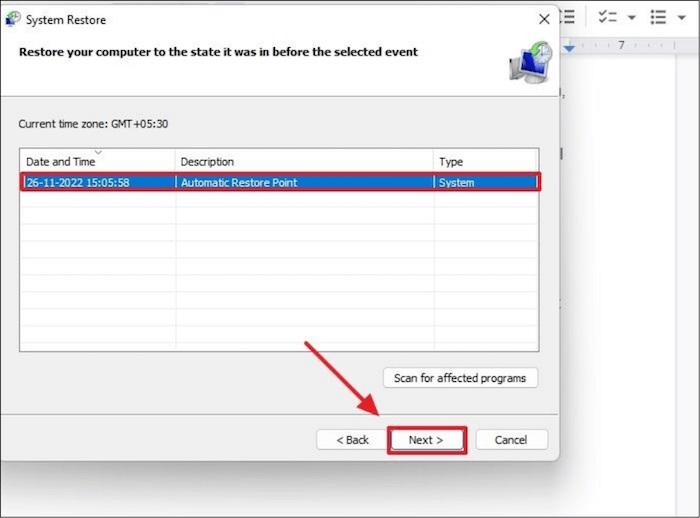
Task: Click the System Restore title bar icon
Action: point(12,19)
